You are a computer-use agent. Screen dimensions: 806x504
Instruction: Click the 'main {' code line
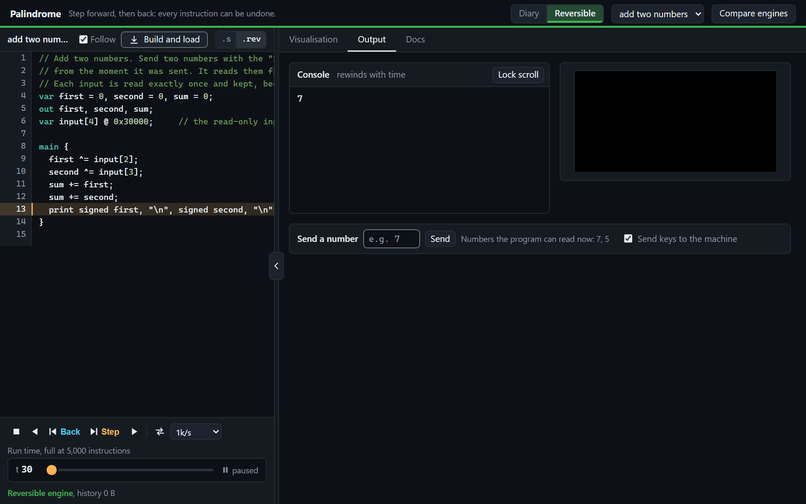(53, 147)
